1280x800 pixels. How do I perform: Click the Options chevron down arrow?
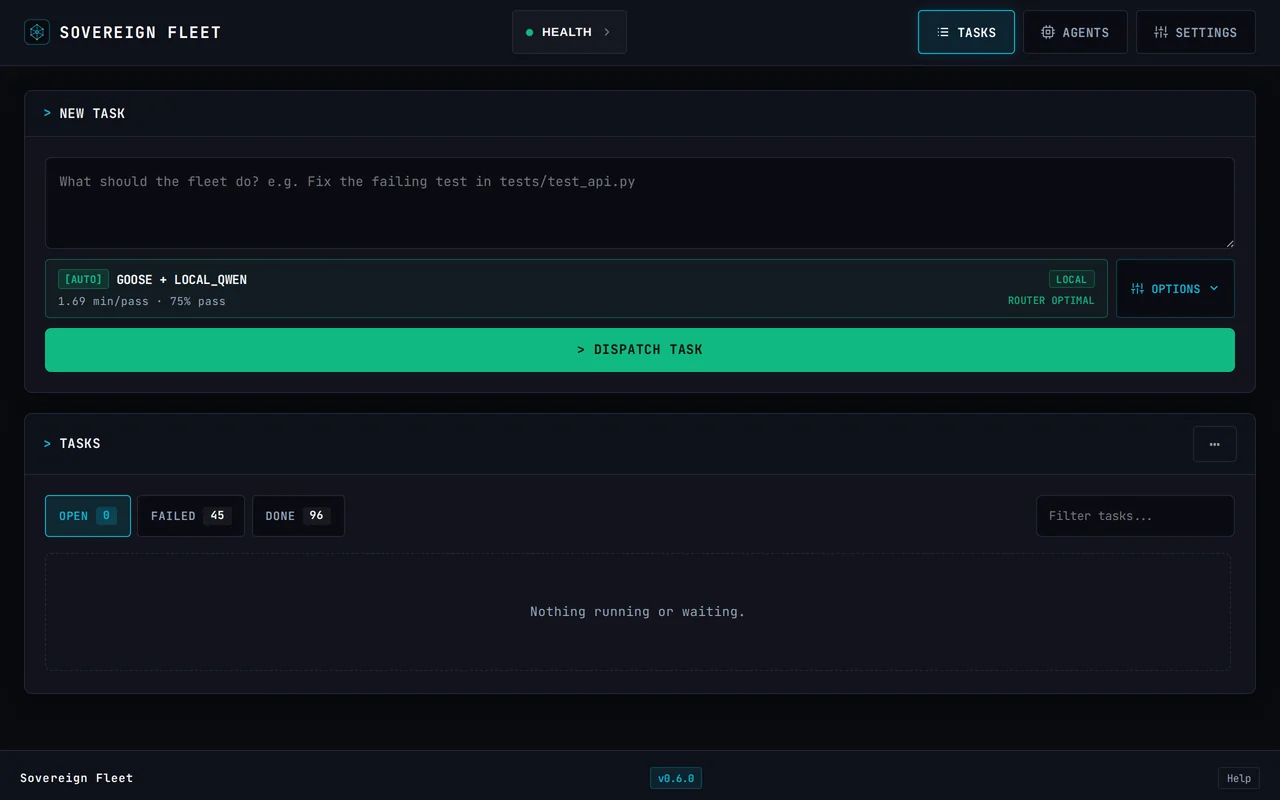coord(1214,289)
